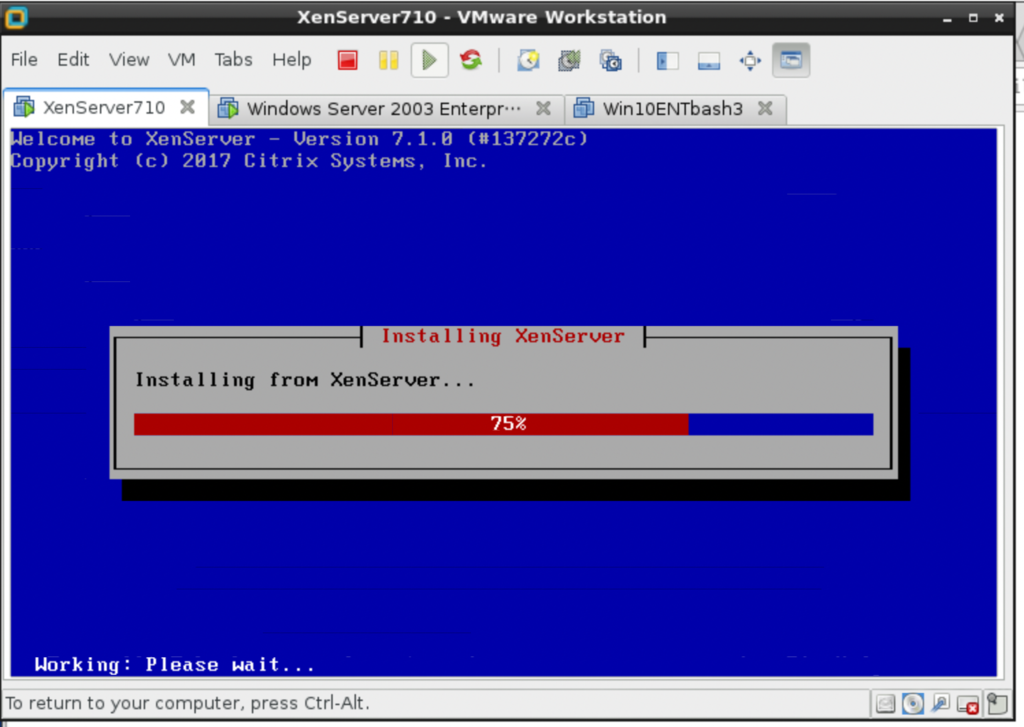Image resolution: width=1024 pixels, height=727 pixels.
Task: Click the VMware Workstation title bar icon
Action: 16,17
